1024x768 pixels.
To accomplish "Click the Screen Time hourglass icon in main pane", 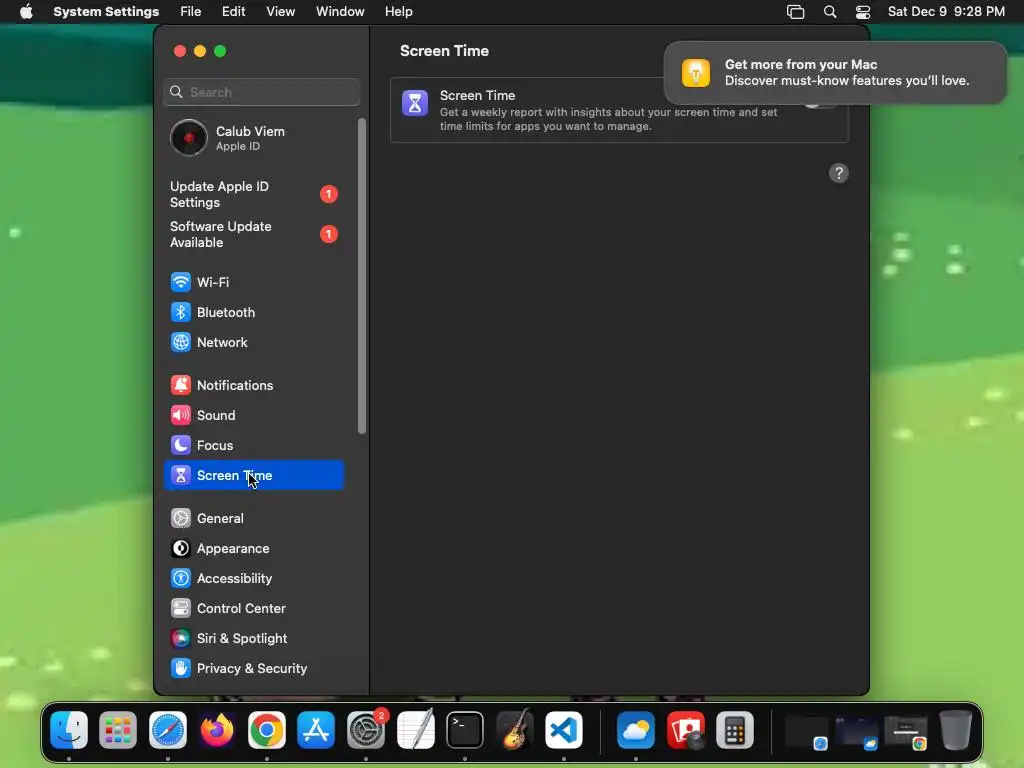I will tap(415, 103).
